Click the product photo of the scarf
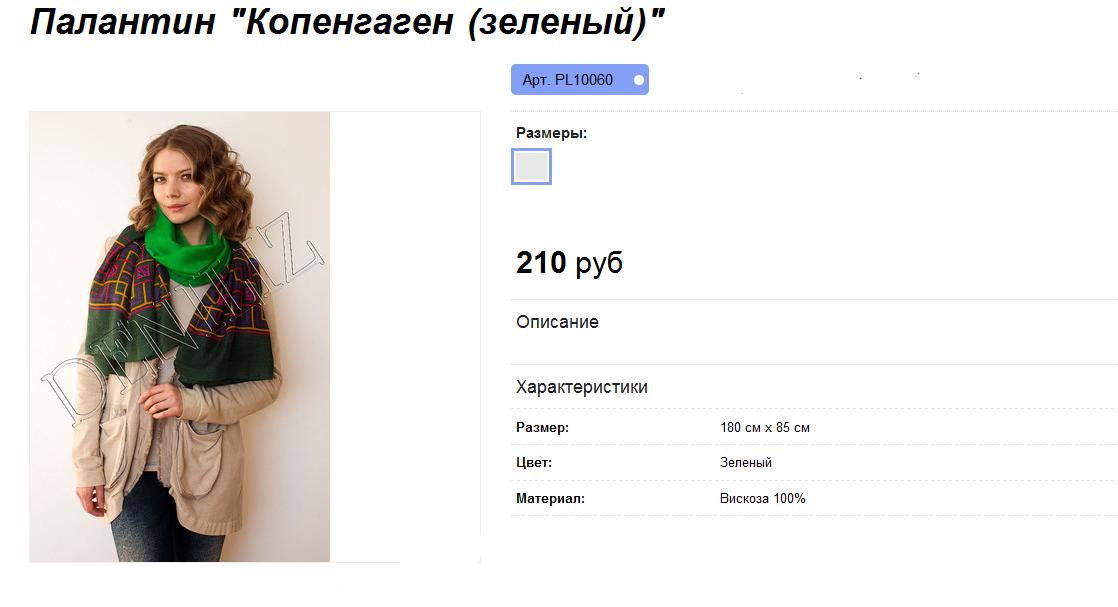 pyautogui.click(x=180, y=337)
